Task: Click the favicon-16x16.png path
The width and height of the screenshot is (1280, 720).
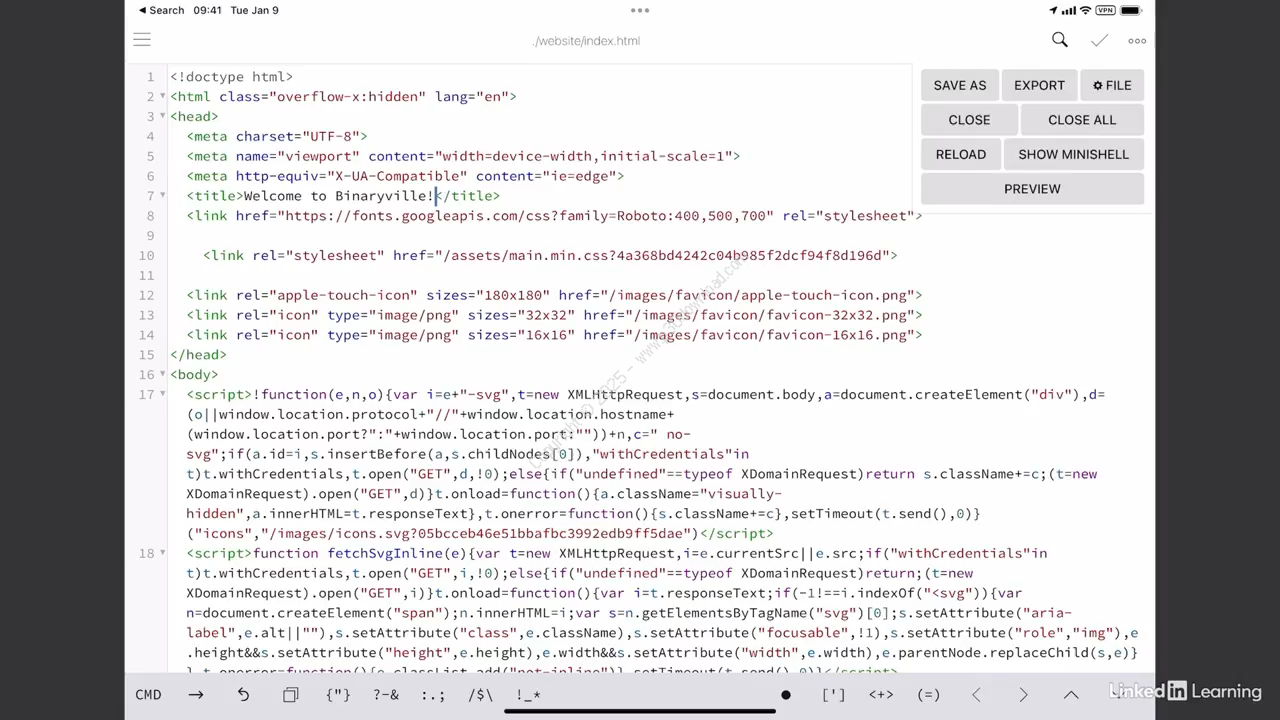Action: click(x=772, y=335)
